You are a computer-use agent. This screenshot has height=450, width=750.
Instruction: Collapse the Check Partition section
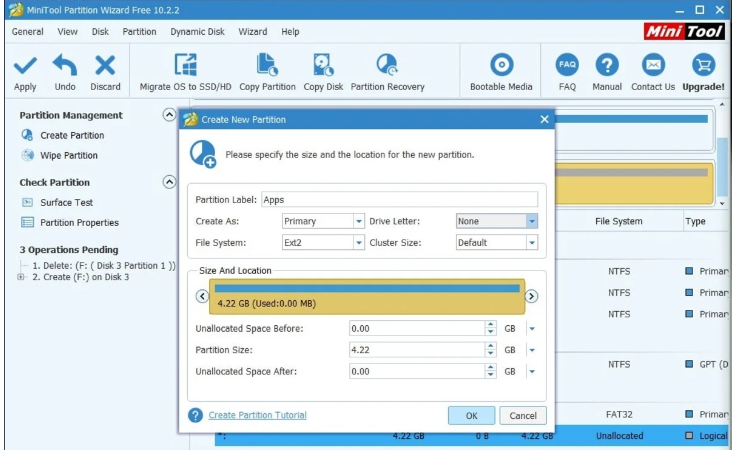coord(169,182)
